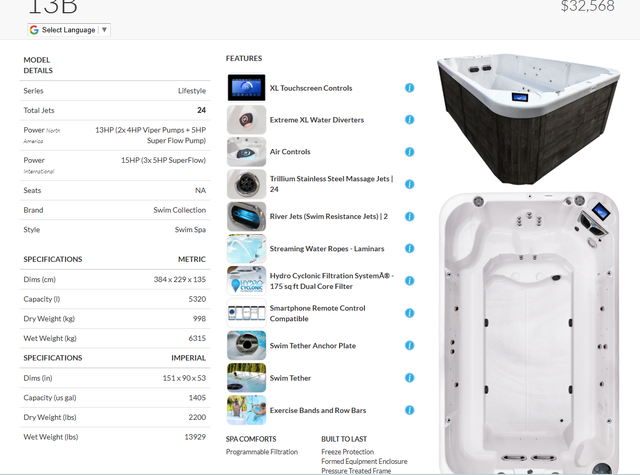Click the XL Touchscreen Controls thumbnail
Screen dimensions: 640x475
[246, 88]
